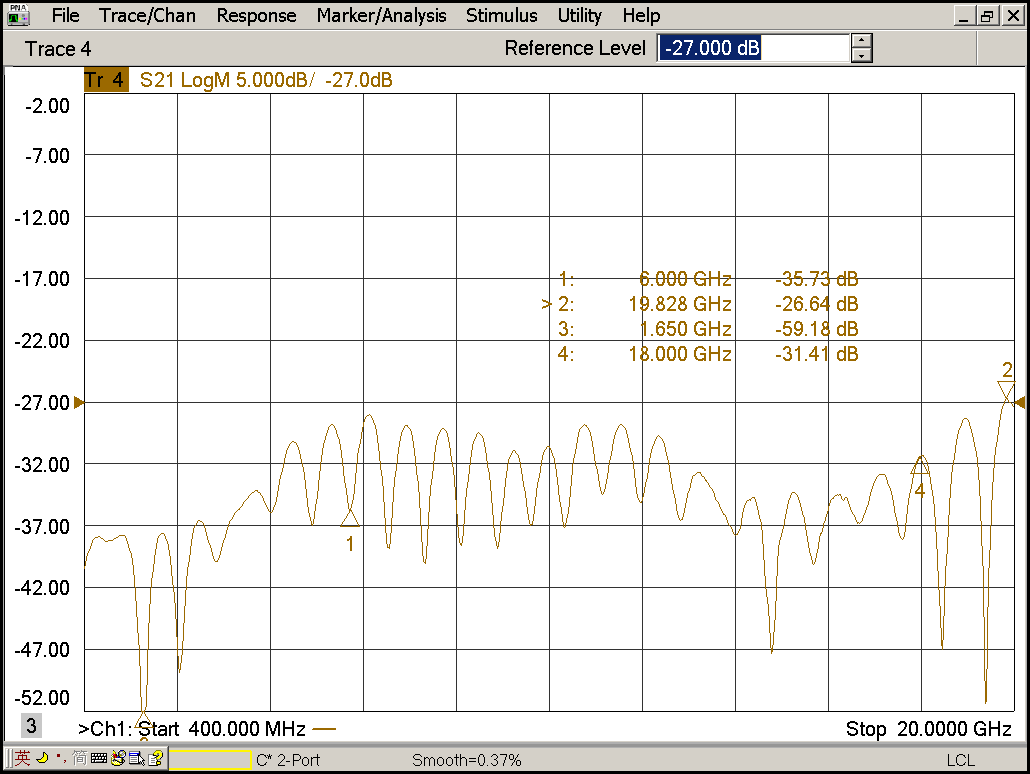
Task: Select marker 1 triangle on the trace
Action: coord(350,518)
